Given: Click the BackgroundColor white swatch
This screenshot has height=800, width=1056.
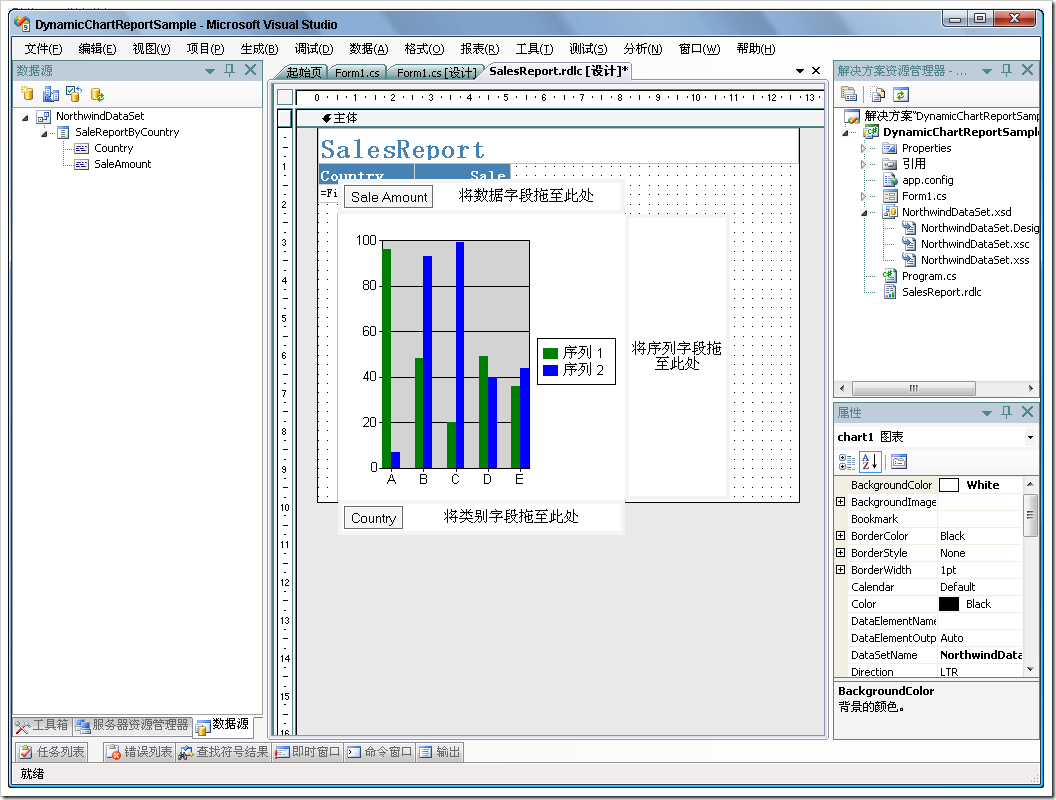Looking at the screenshot, I should (x=949, y=485).
